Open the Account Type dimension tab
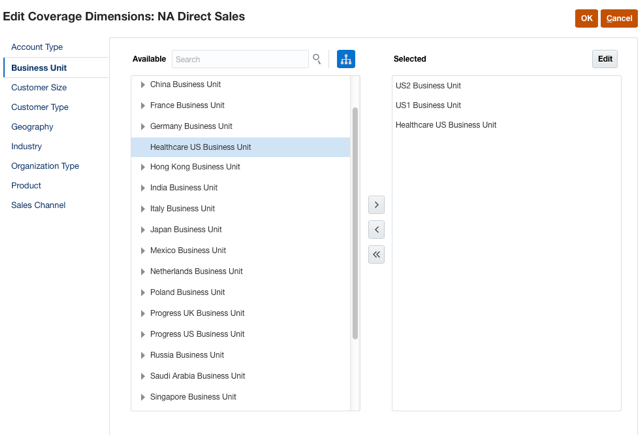 (x=37, y=47)
